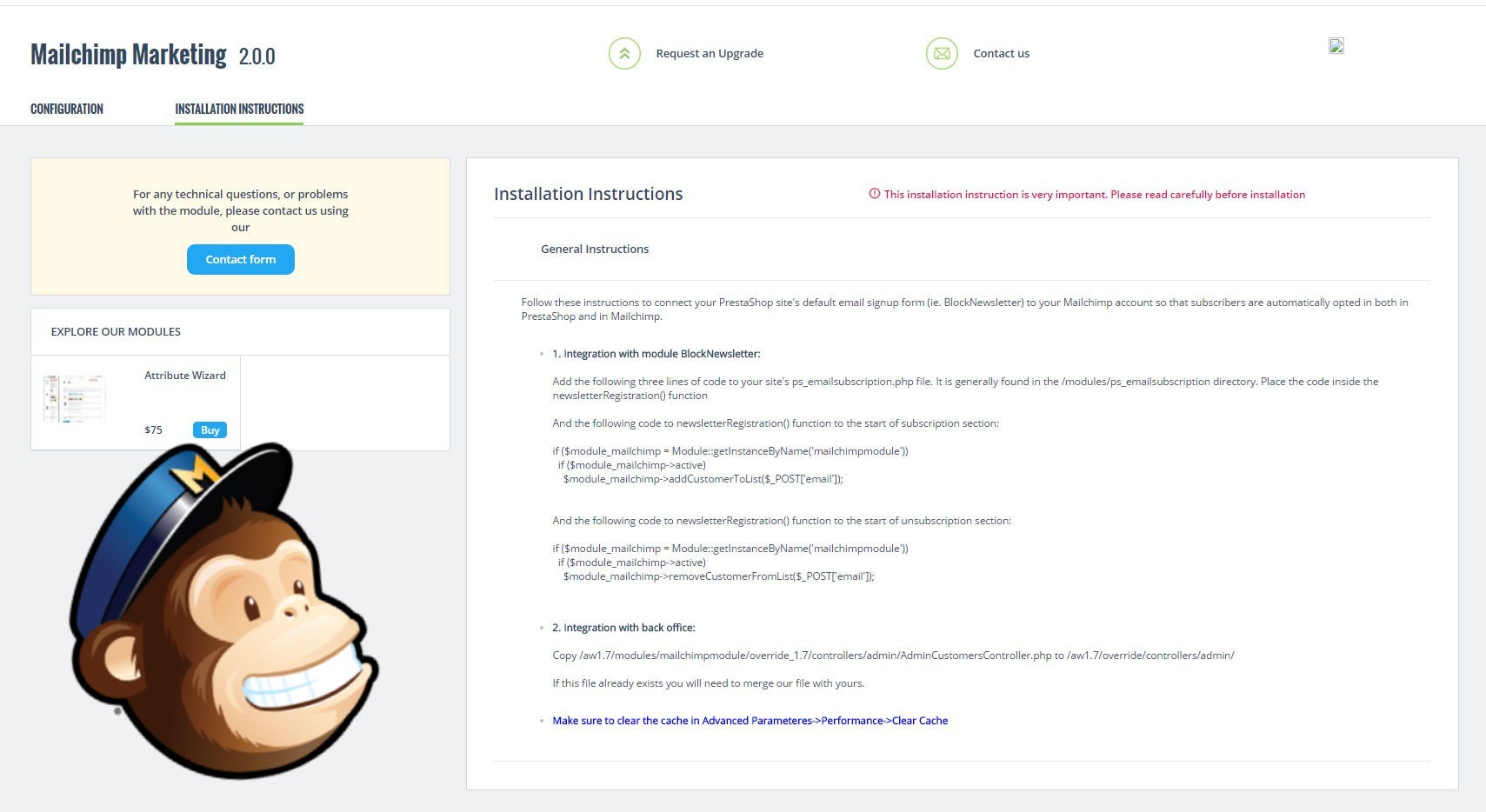The height and width of the screenshot is (812, 1486).
Task: Click the Attribute Wizard module name
Action: (185, 376)
